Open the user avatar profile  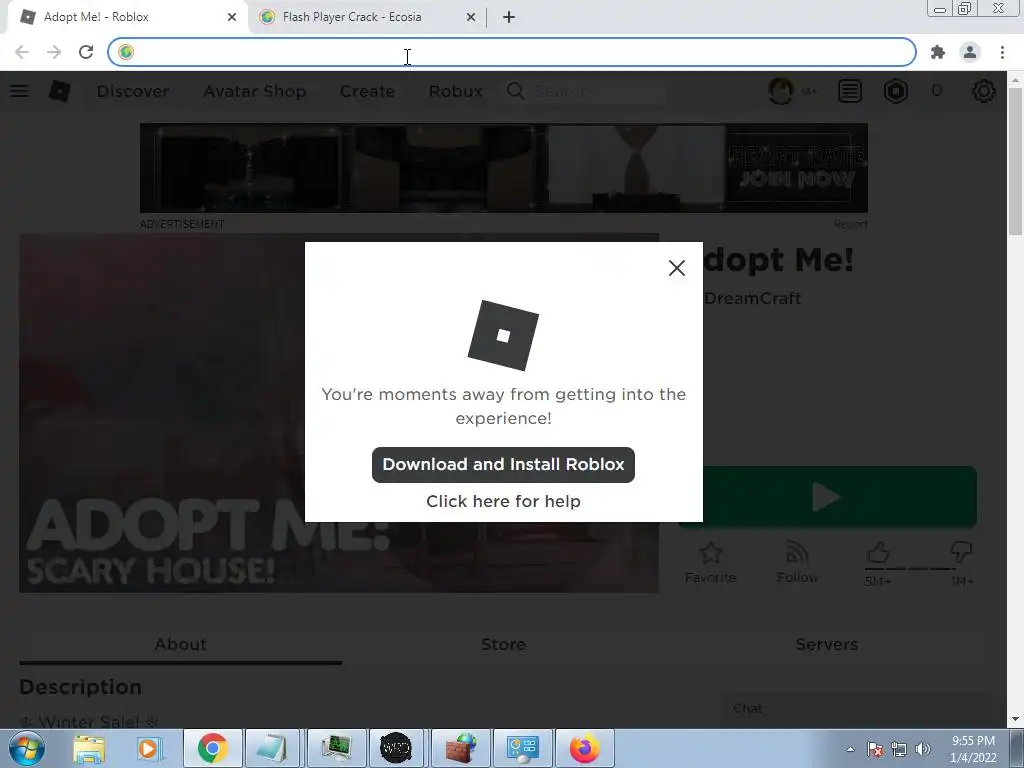tap(781, 91)
